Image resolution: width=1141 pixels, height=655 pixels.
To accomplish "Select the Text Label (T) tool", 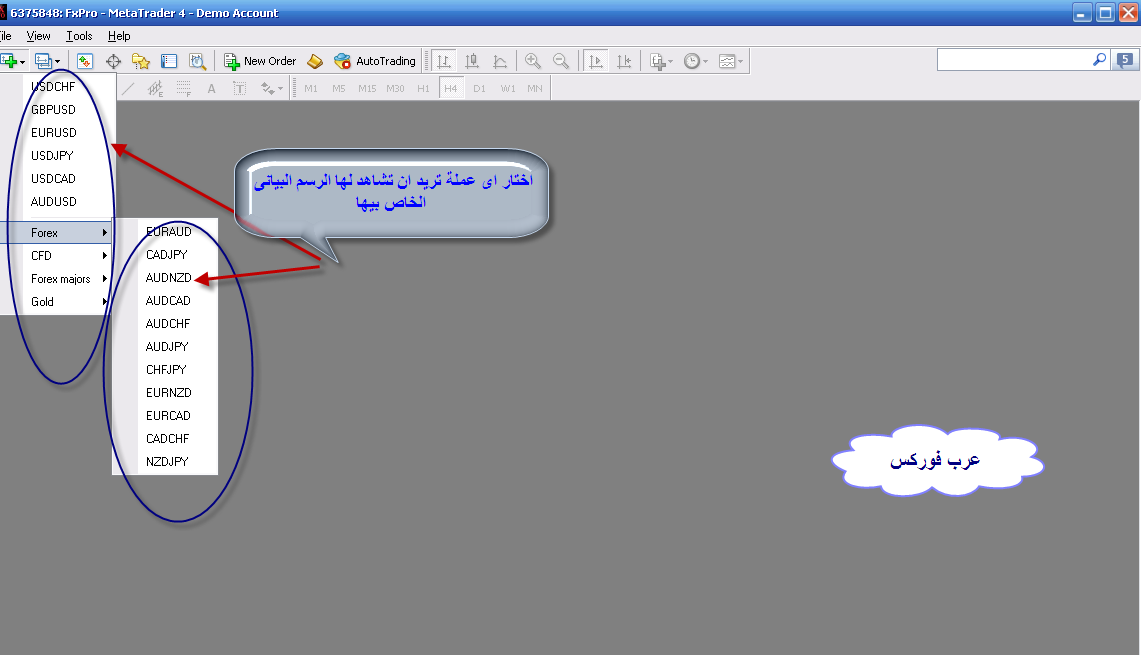I will click(x=239, y=89).
